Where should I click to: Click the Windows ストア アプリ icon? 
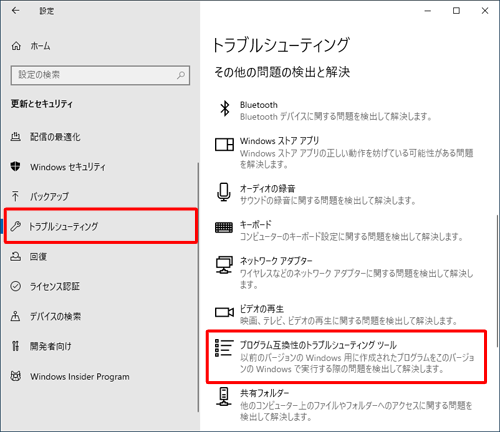pos(224,145)
